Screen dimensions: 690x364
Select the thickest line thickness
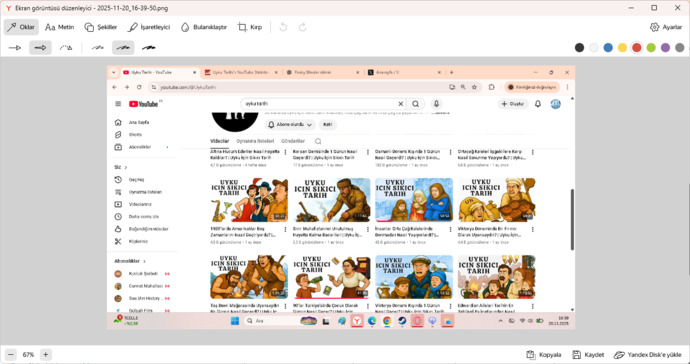[x=149, y=48]
